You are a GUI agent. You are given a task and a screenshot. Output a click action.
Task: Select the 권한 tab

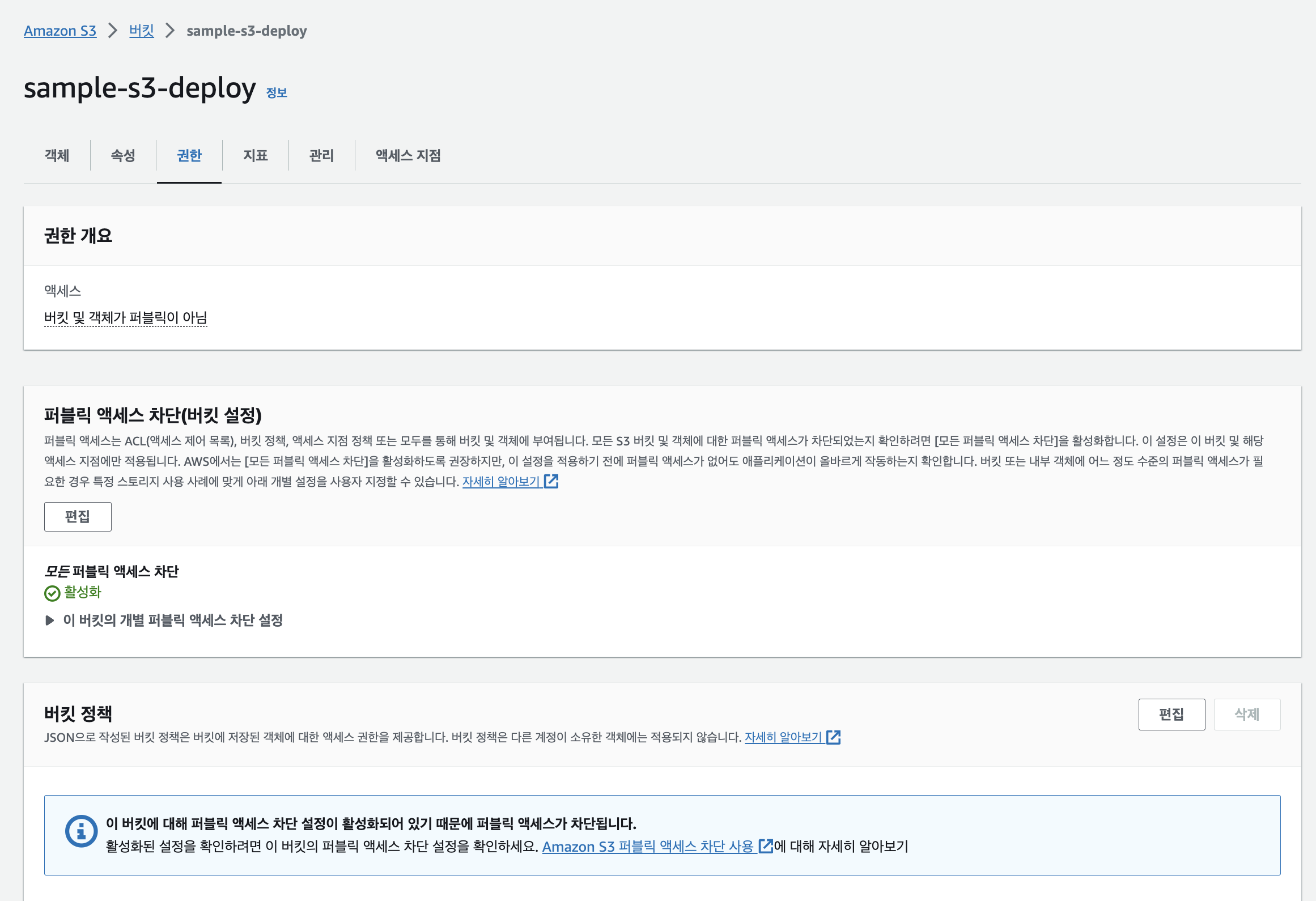[x=189, y=155]
